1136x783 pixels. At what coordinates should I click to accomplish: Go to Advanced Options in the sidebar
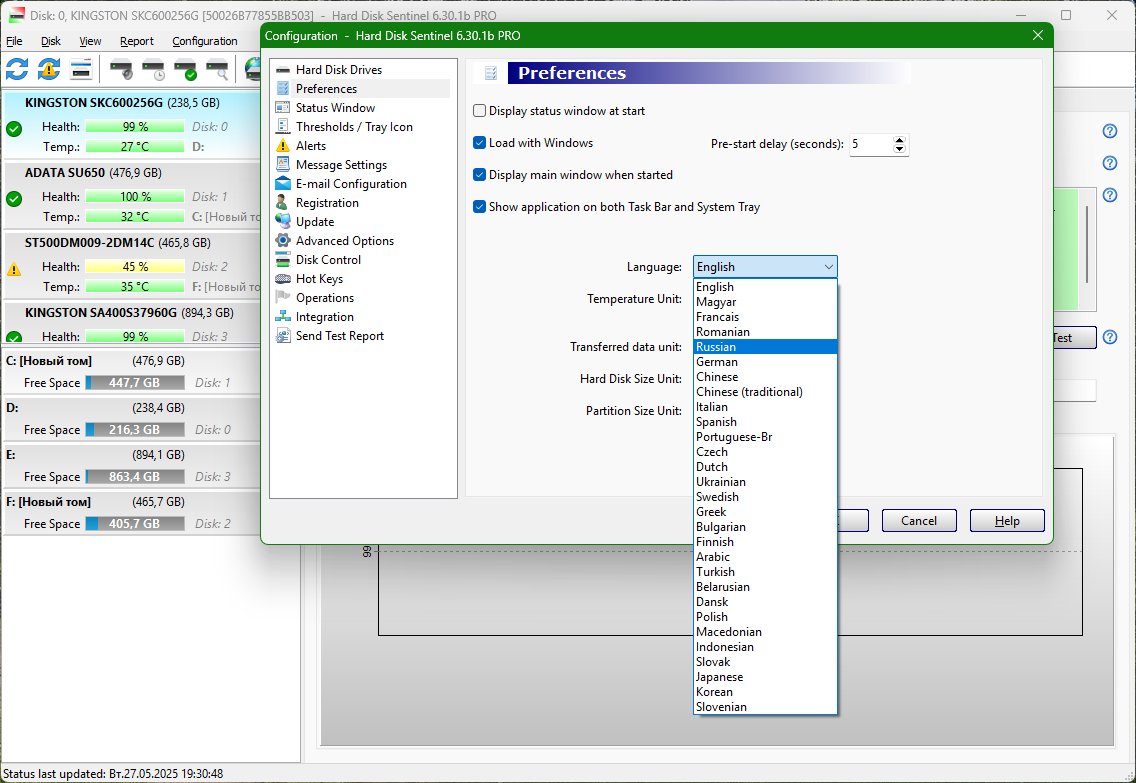click(x=345, y=241)
